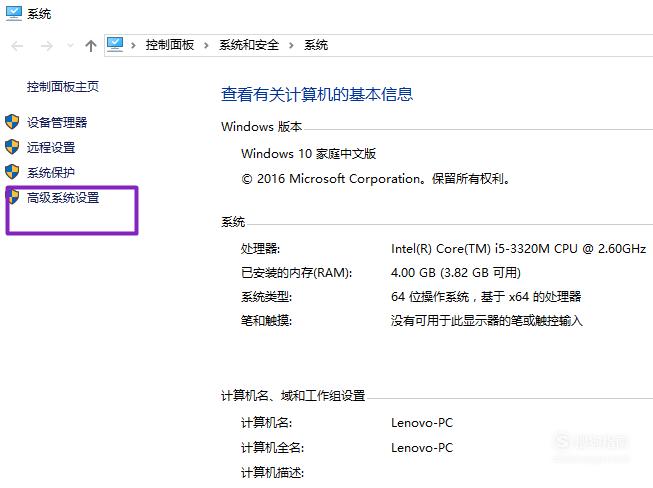Image resolution: width=653 pixels, height=488 pixels.
Task: Click the 计算机描述 label
Action: [x=272, y=473]
